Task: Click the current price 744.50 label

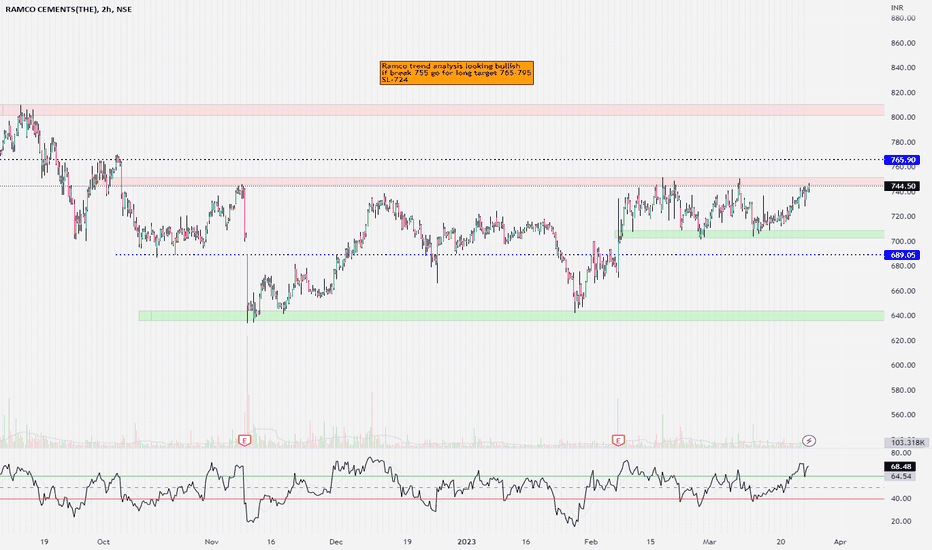Action: (x=902, y=186)
